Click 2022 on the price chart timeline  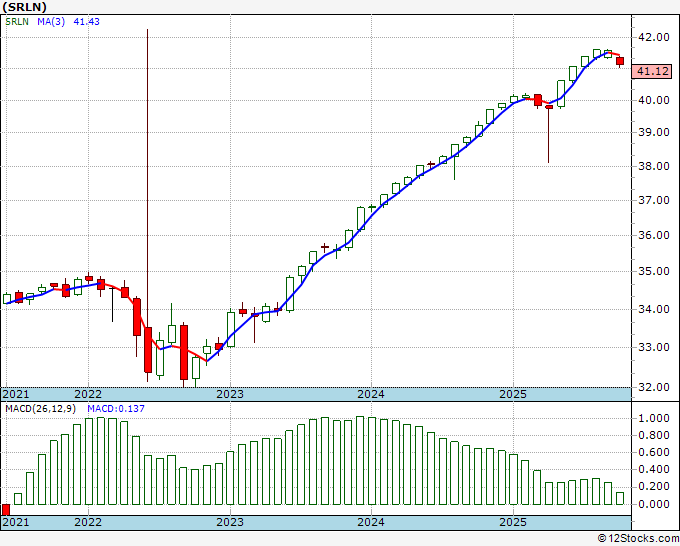point(88,394)
